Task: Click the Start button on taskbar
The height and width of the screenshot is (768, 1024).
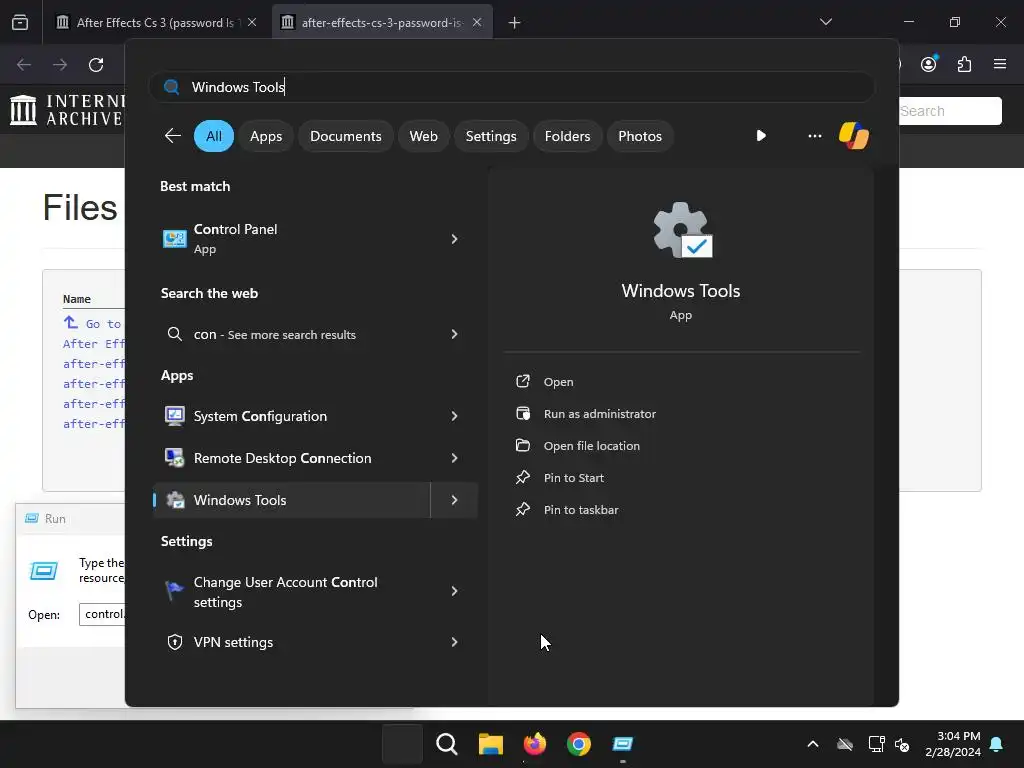Action: 402,744
